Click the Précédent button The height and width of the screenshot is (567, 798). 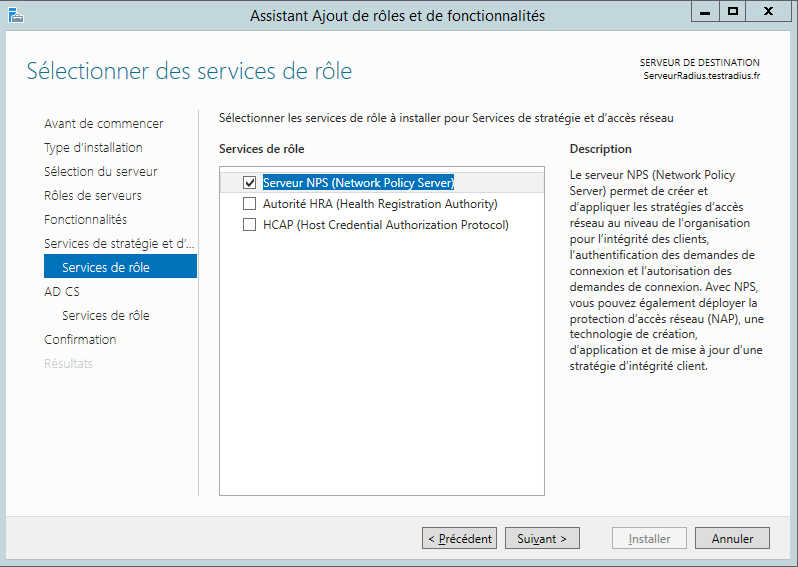(459, 538)
